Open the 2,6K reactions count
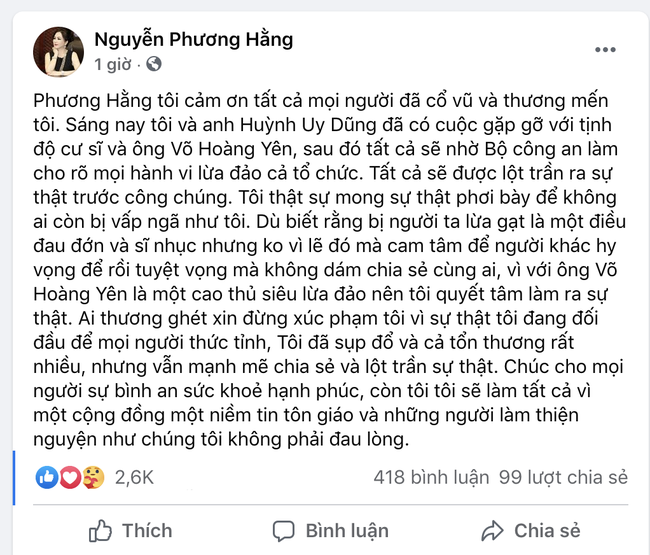650x555 pixels. point(132,478)
